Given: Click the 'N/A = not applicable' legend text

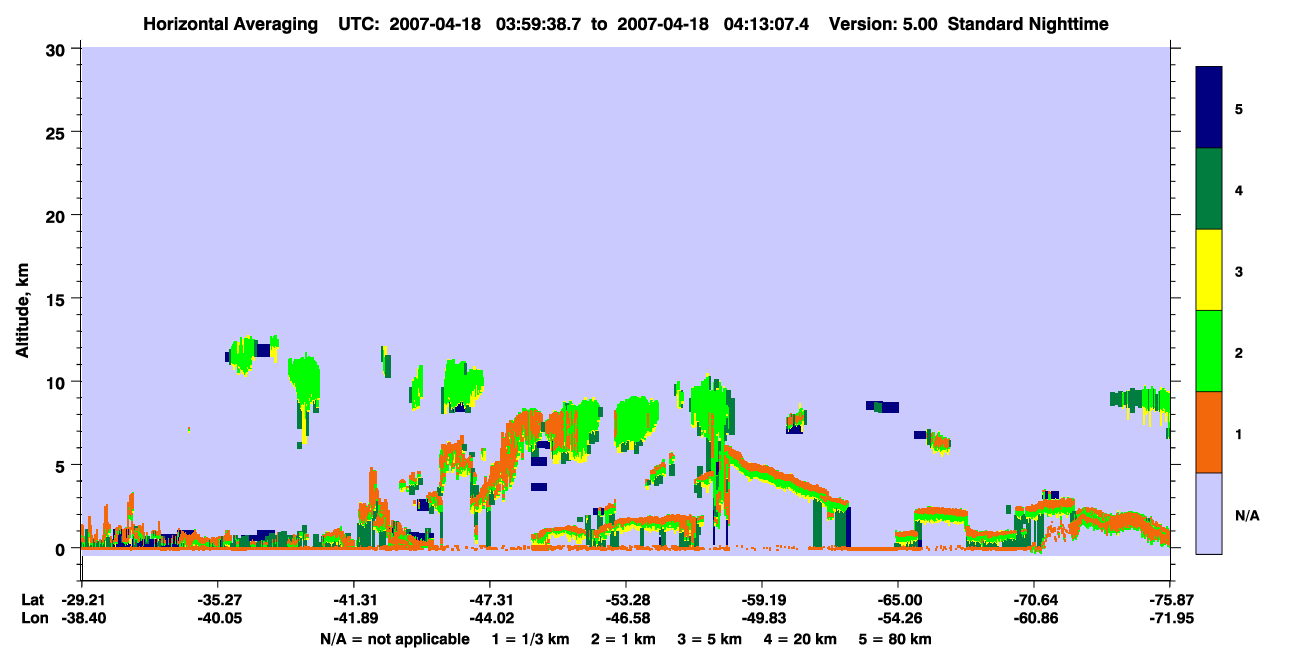Looking at the screenshot, I should [394, 639].
